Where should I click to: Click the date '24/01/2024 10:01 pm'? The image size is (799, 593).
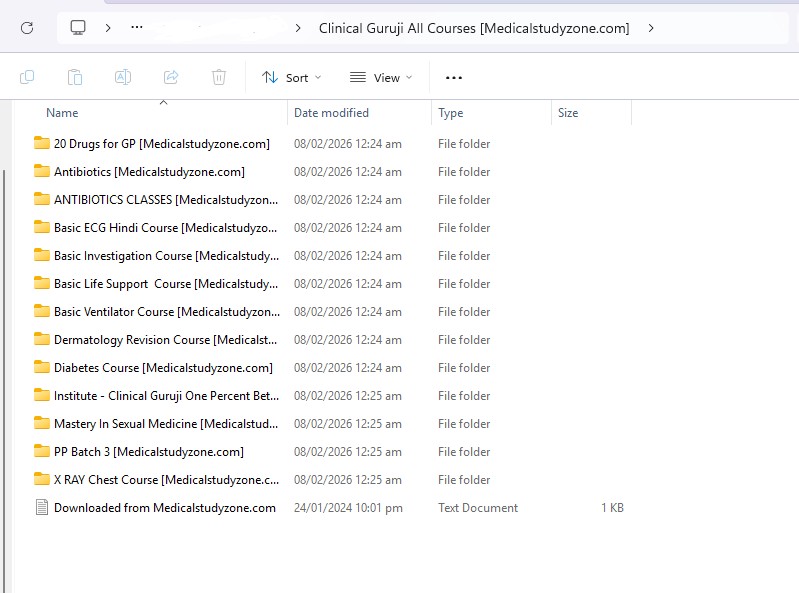coord(348,508)
